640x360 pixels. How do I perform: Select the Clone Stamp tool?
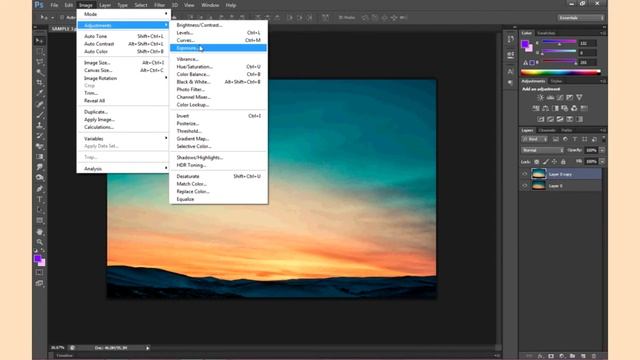(x=40, y=125)
